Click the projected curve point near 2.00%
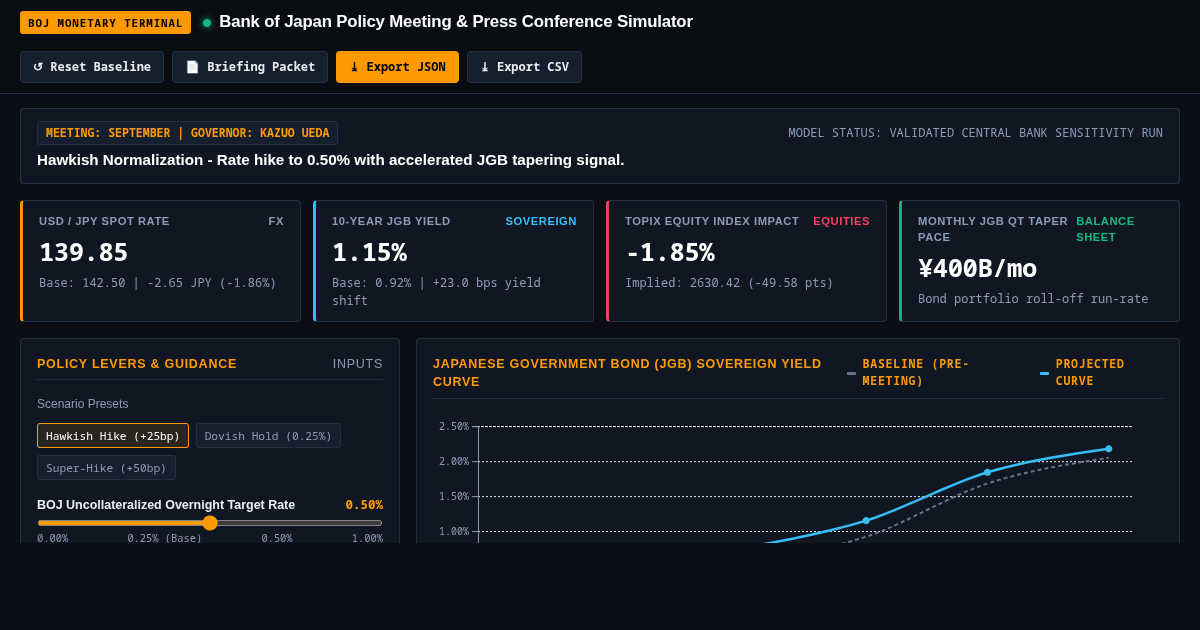 (987, 473)
